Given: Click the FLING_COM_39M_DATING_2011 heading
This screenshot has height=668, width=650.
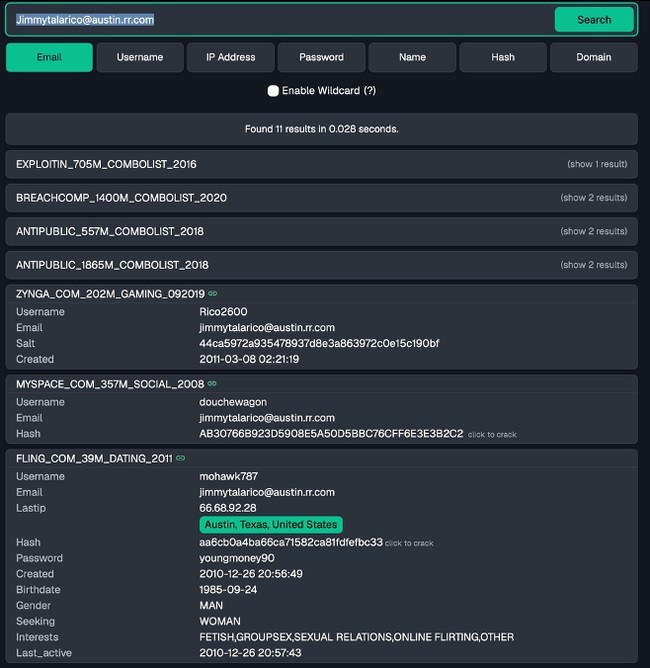Looking at the screenshot, I should tap(94, 458).
